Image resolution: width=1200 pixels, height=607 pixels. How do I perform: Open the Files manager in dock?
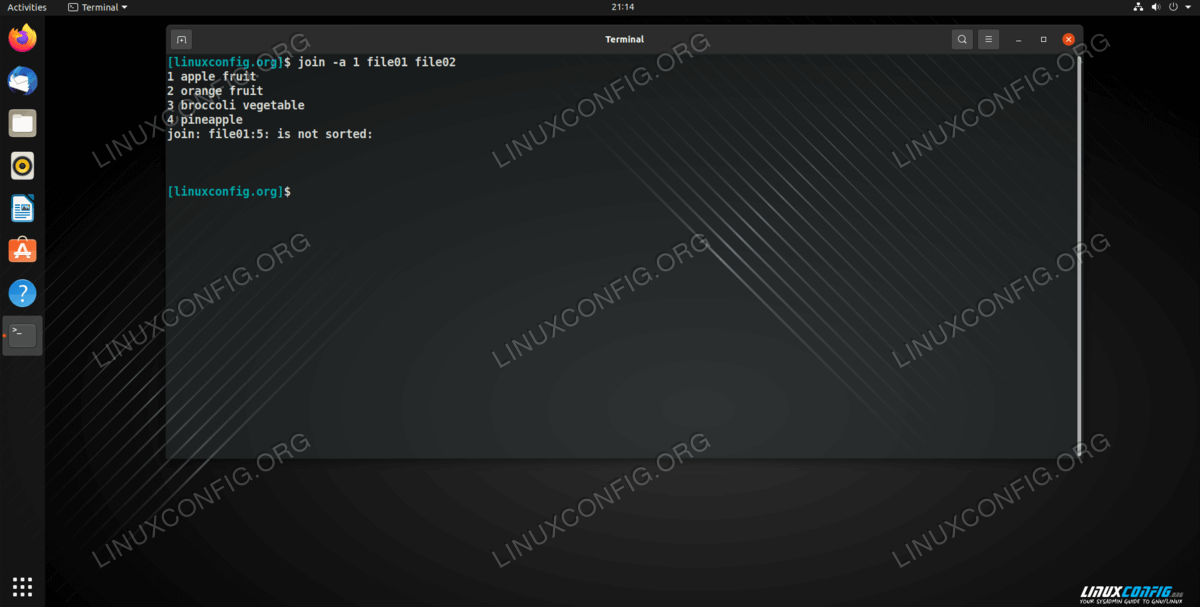tap(22, 124)
